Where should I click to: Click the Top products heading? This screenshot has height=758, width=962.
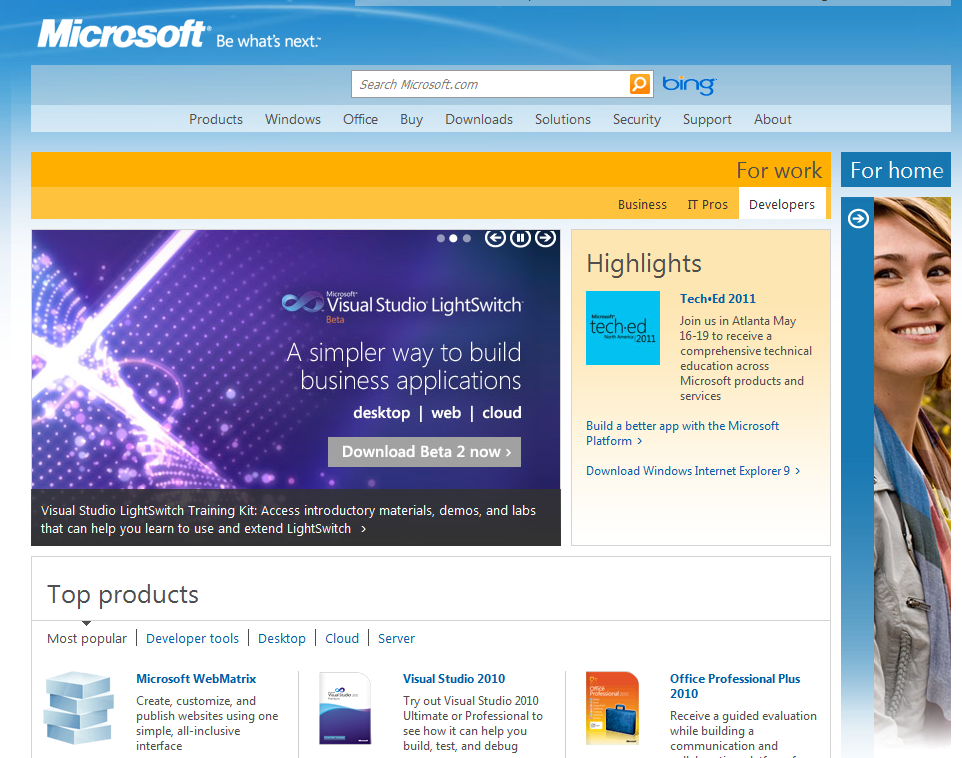pyautogui.click(x=123, y=595)
